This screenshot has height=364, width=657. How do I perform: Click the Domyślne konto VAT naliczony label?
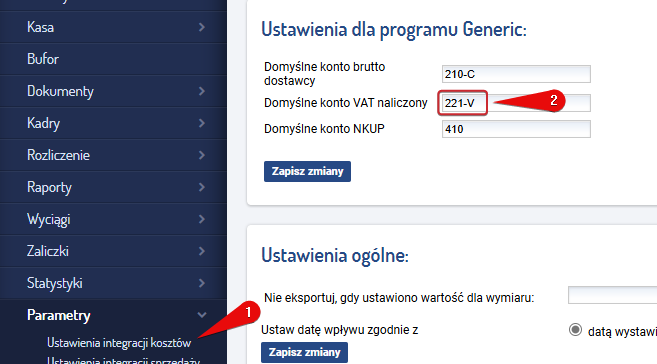click(346, 103)
